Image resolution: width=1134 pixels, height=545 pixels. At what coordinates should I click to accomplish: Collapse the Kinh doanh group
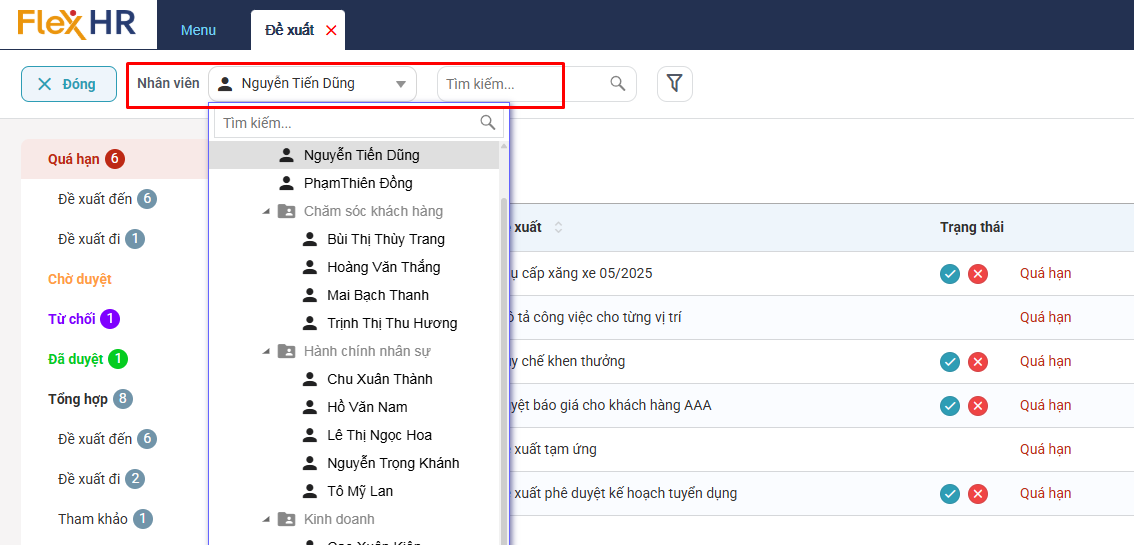pos(265,519)
